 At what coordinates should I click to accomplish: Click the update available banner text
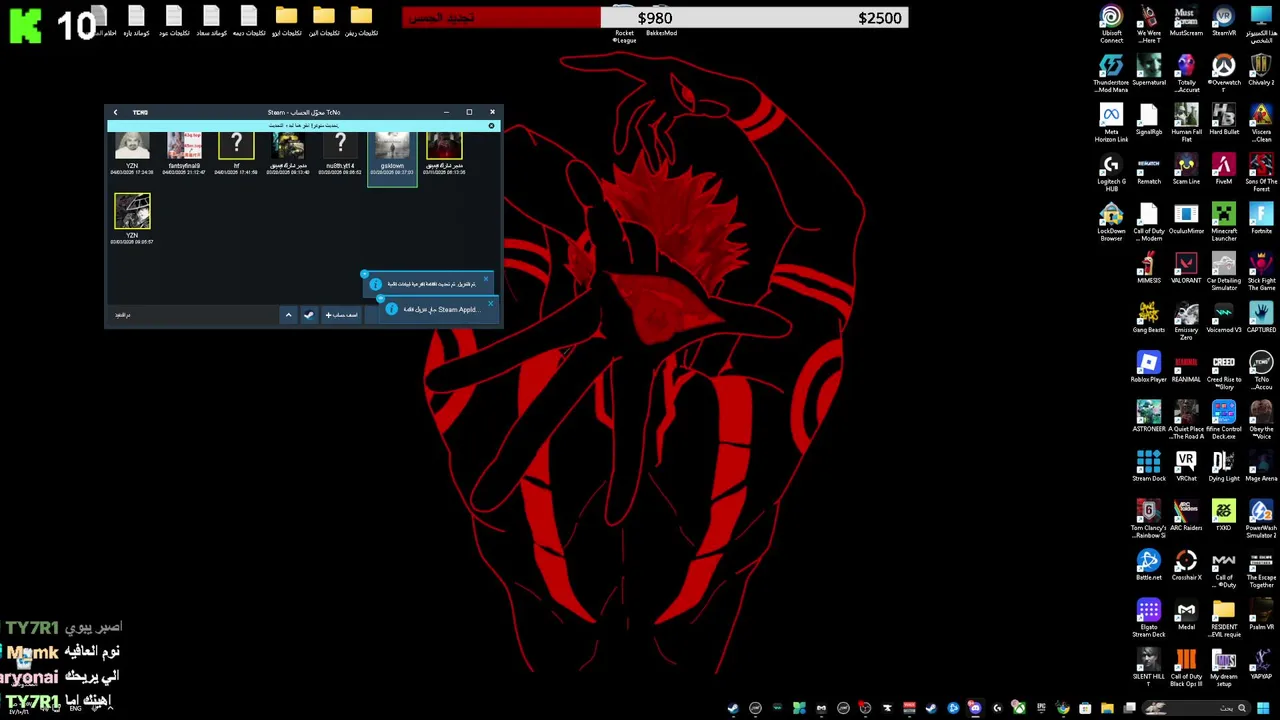tap(303, 126)
